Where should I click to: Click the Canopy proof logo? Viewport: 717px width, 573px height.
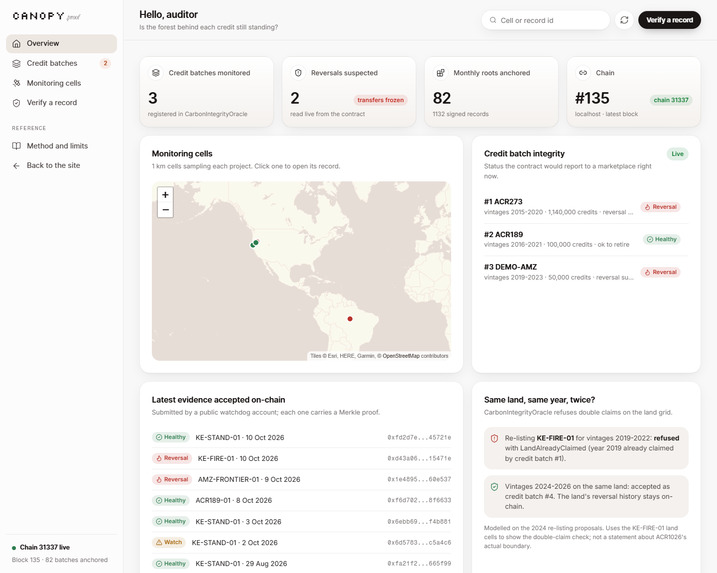pos(46,16)
